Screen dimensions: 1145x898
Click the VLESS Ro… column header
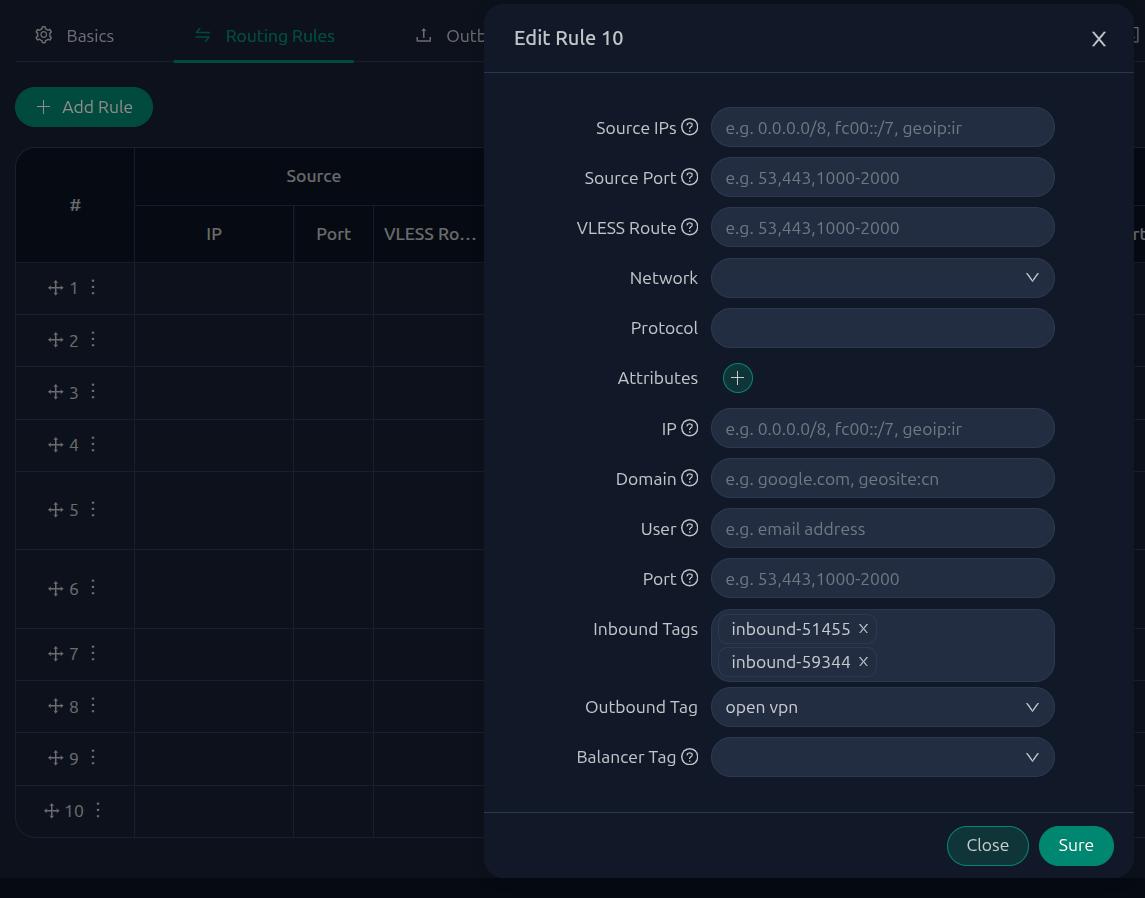[429, 234]
